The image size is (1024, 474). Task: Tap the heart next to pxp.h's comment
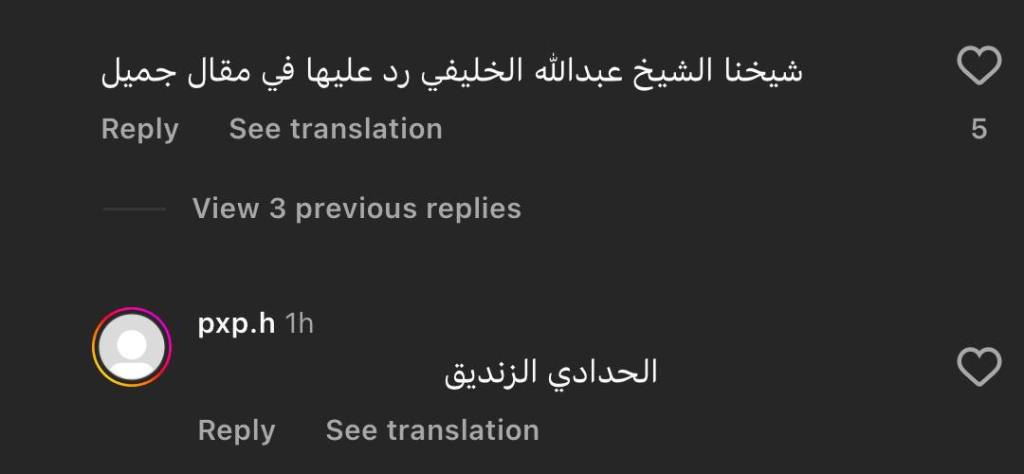(979, 367)
